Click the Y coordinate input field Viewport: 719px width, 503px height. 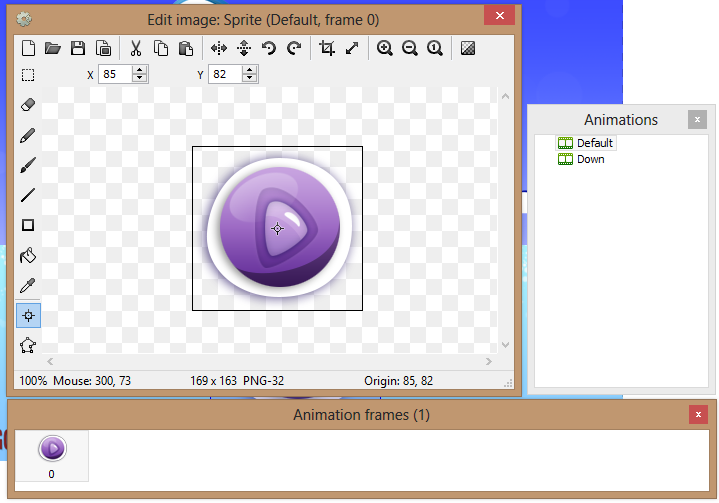(x=226, y=74)
